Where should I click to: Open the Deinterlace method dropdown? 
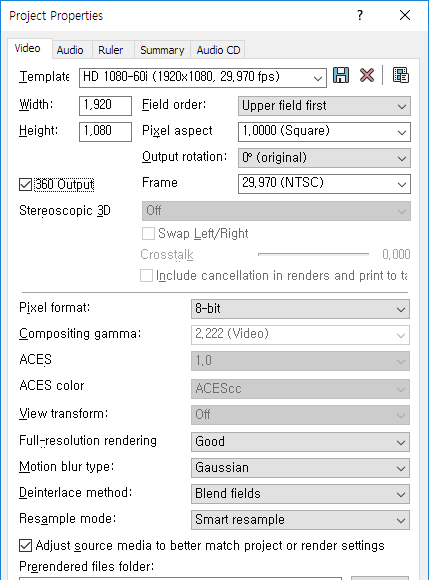[x=300, y=494]
